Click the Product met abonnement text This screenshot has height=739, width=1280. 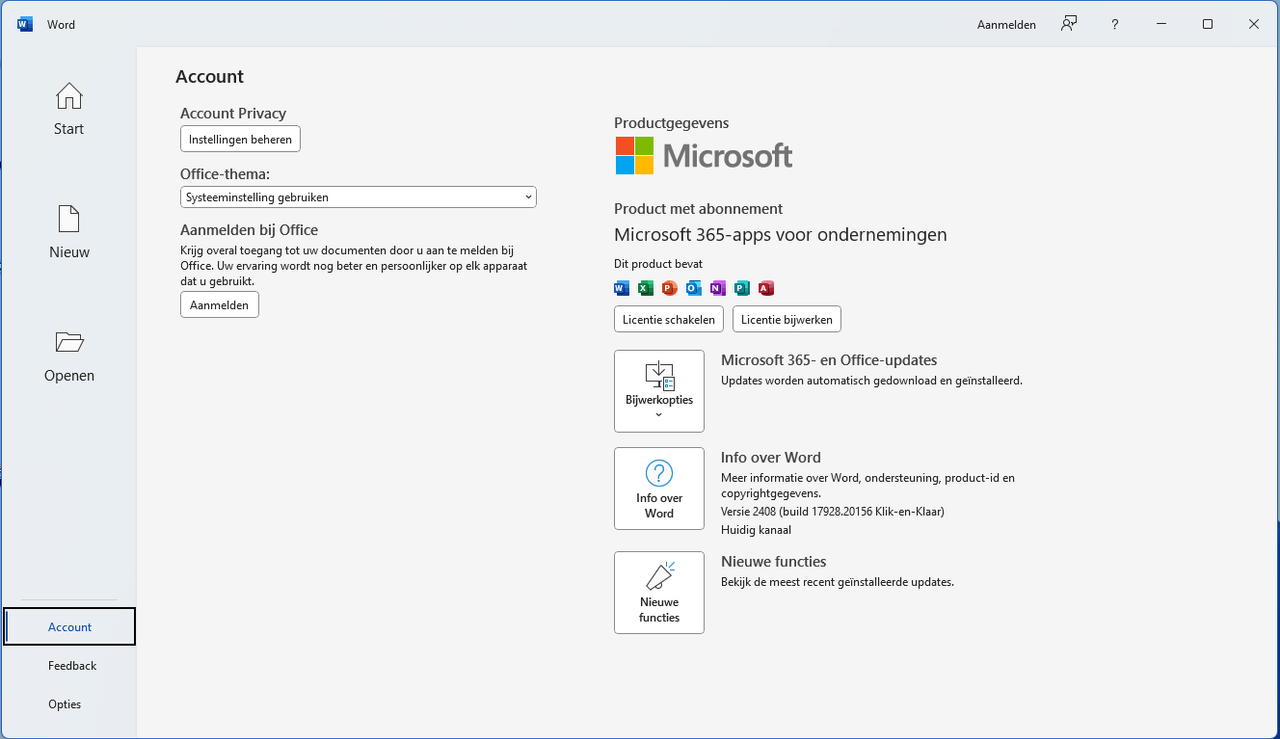tap(698, 209)
